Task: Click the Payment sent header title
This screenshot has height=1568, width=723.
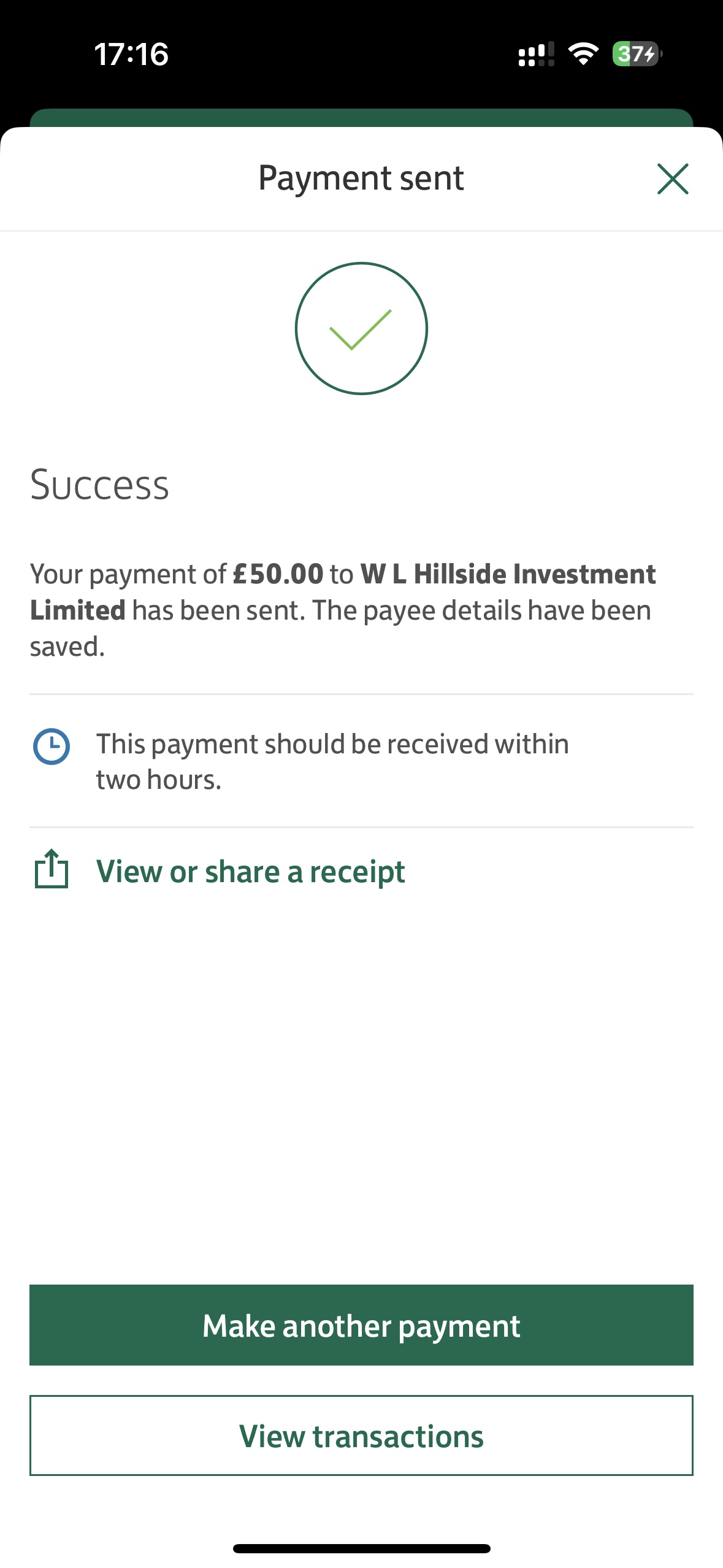Action: [x=361, y=179]
